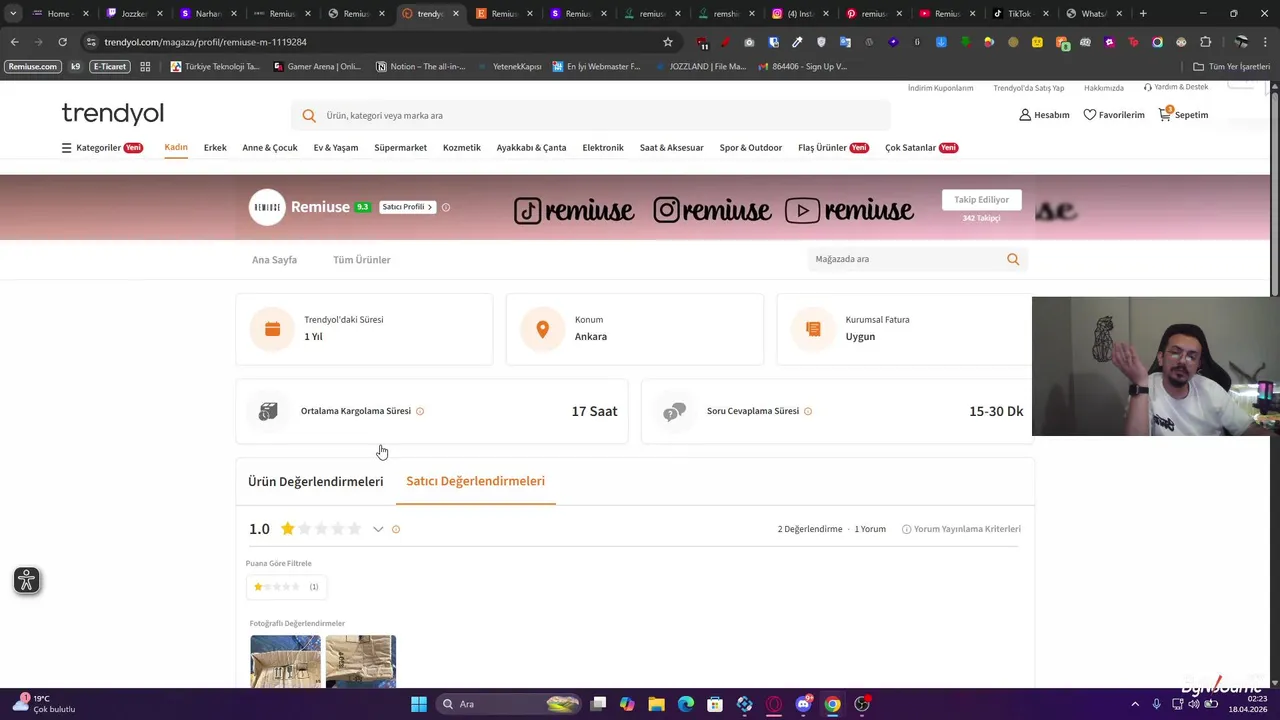Select Kadın category
Viewport: 1280px width, 720px height.
coord(176,147)
